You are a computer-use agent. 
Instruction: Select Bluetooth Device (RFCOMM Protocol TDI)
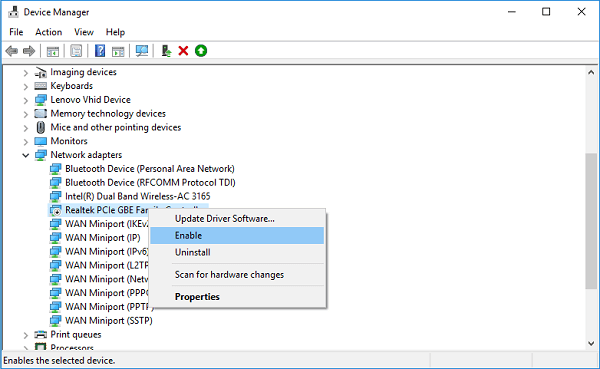pyautogui.click(x=150, y=183)
